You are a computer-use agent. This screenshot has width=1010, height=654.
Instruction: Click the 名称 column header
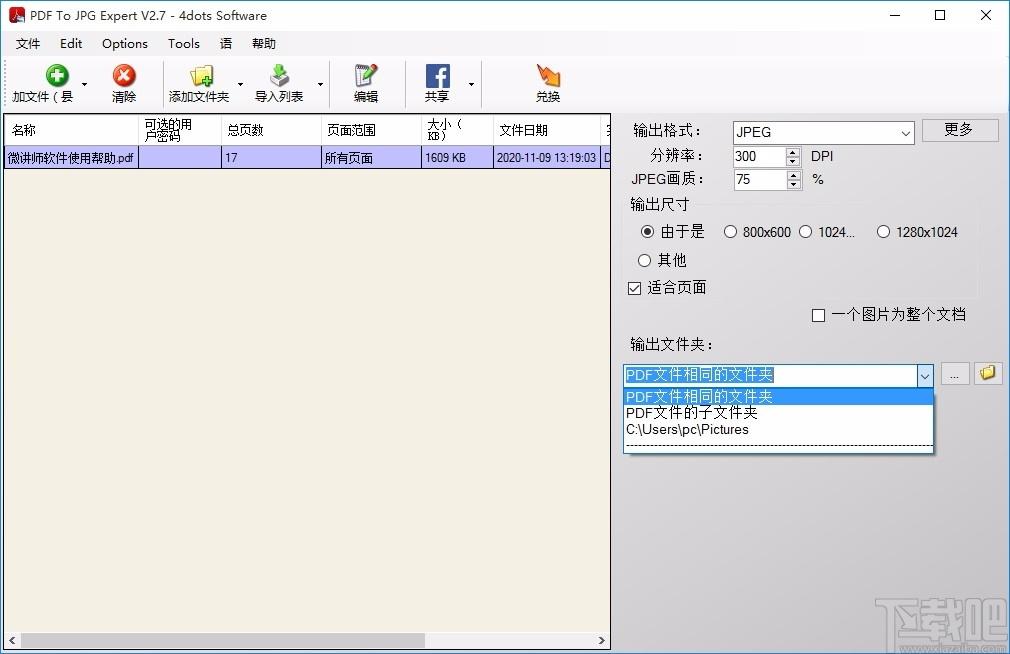click(x=71, y=130)
